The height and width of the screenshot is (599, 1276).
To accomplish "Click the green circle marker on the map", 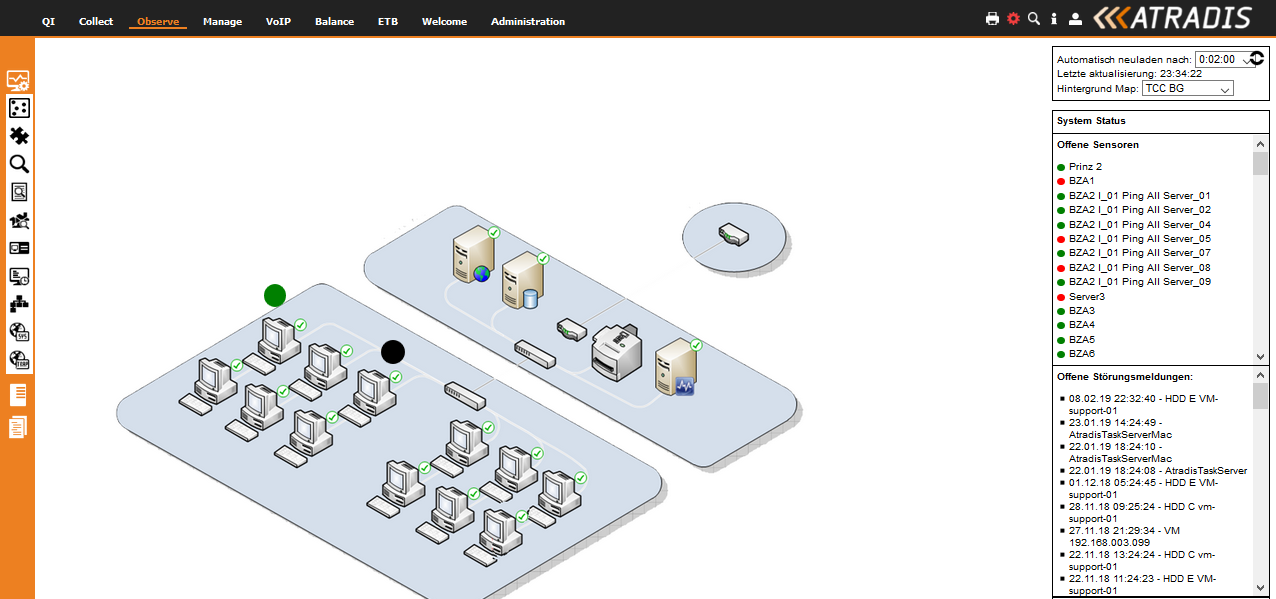I will (x=275, y=295).
